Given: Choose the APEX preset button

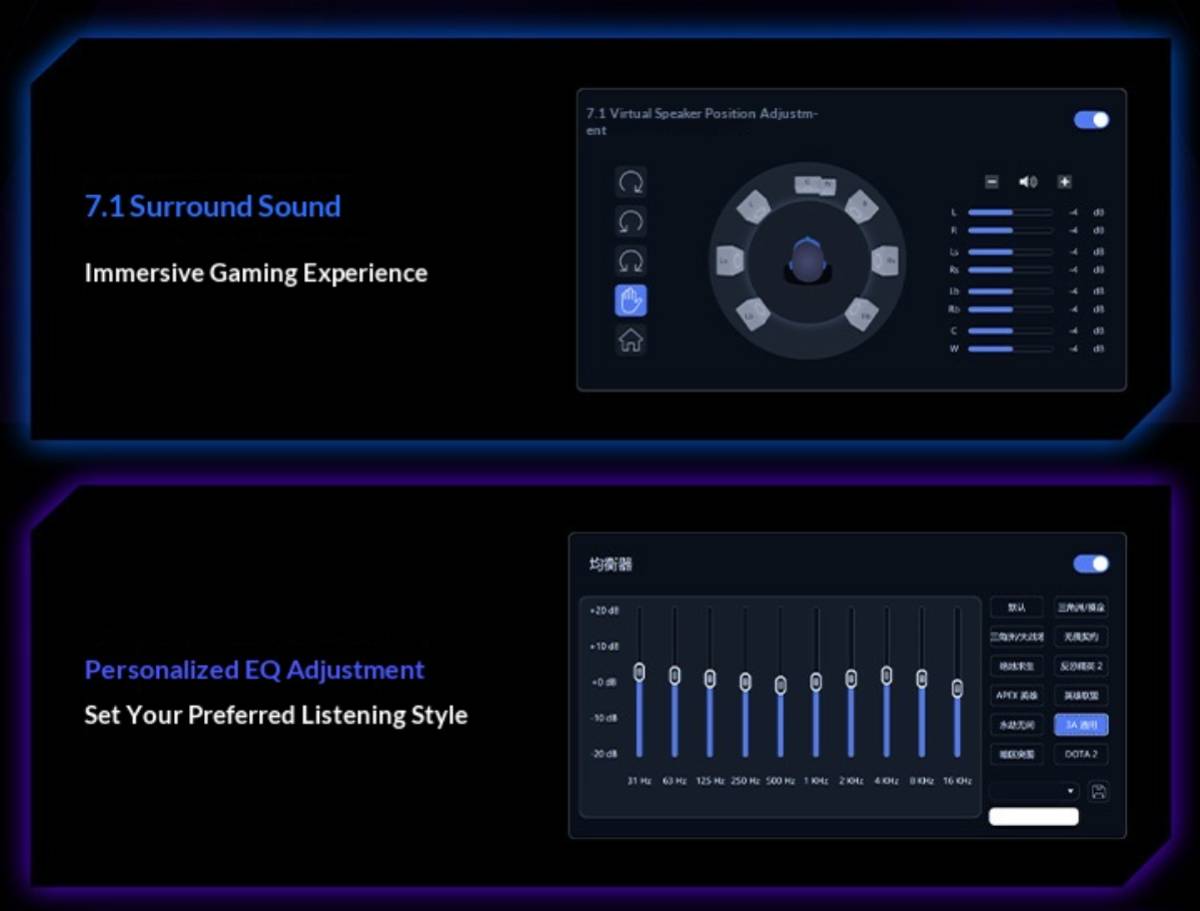Looking at the screenshot, I should (x=1017, y=695).
